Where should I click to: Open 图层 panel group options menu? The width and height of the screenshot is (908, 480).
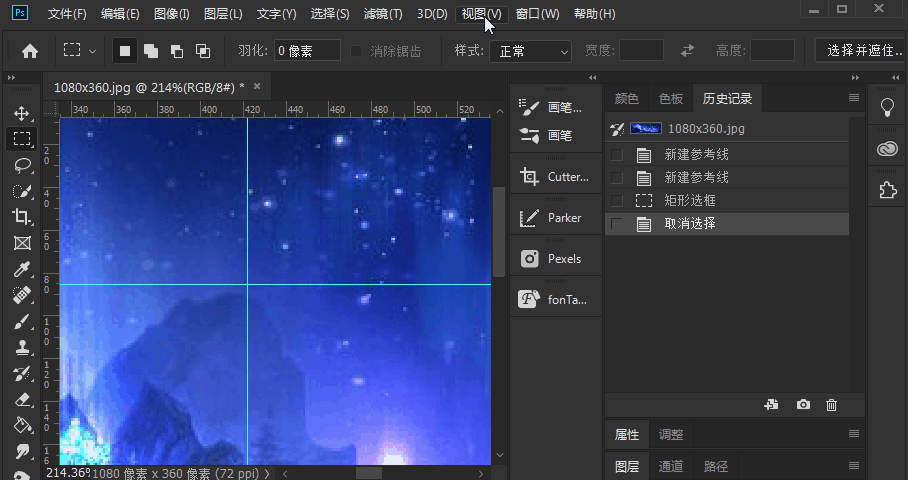pyautogui.click(x=854, y=466)
